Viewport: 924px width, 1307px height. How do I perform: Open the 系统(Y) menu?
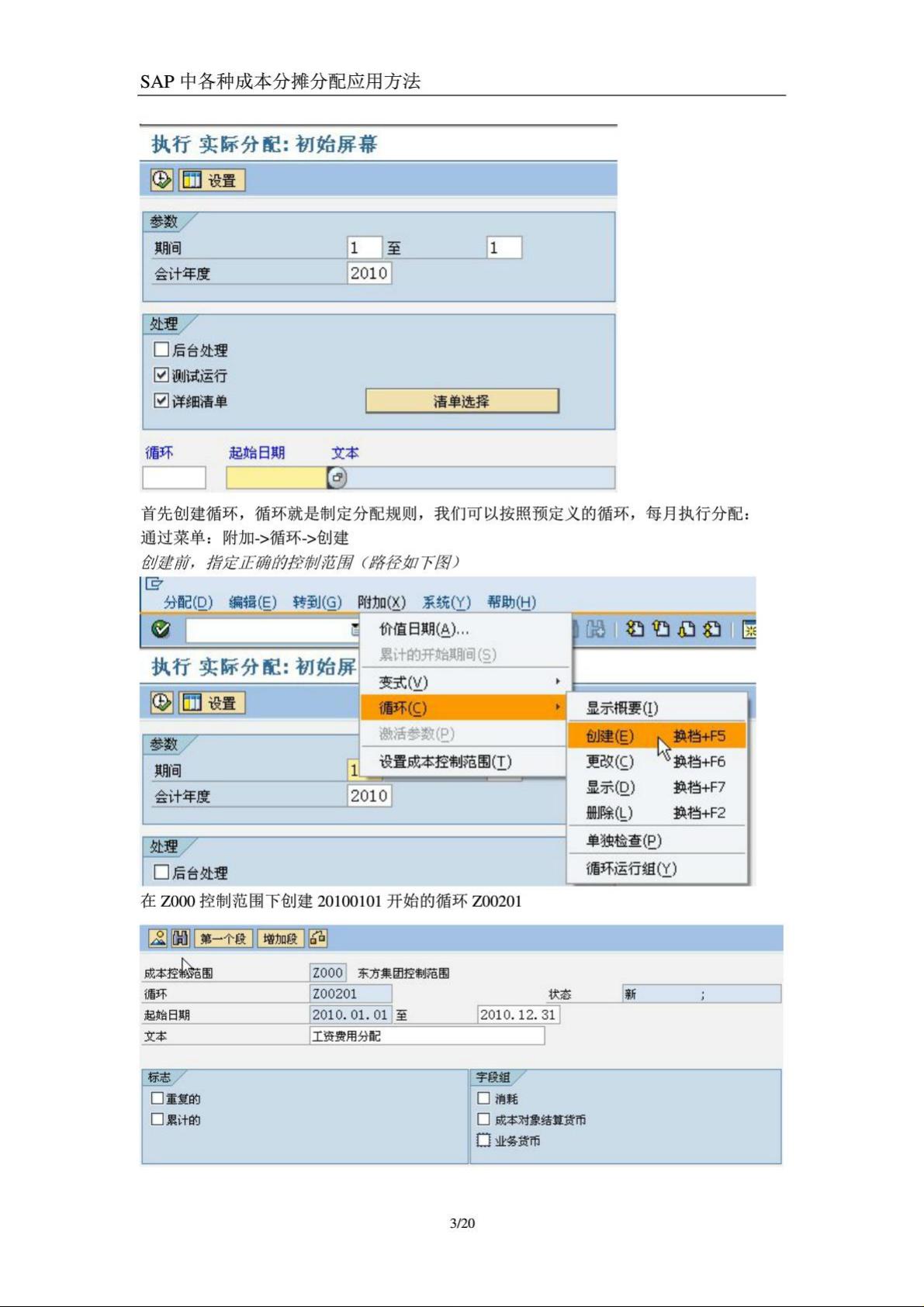point(447,602)
